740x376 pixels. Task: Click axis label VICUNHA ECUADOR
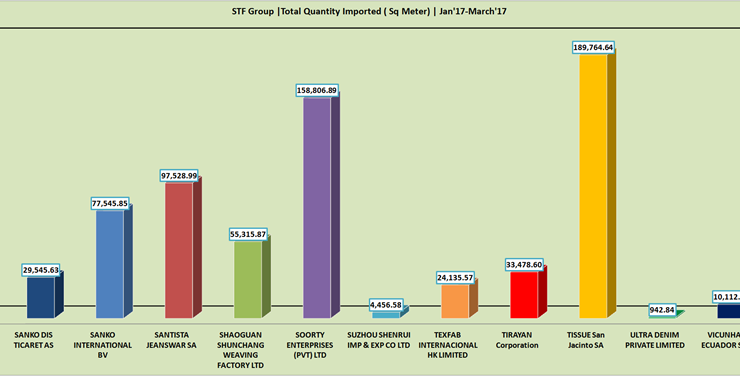pyautogui.click(x=721, y=340)
